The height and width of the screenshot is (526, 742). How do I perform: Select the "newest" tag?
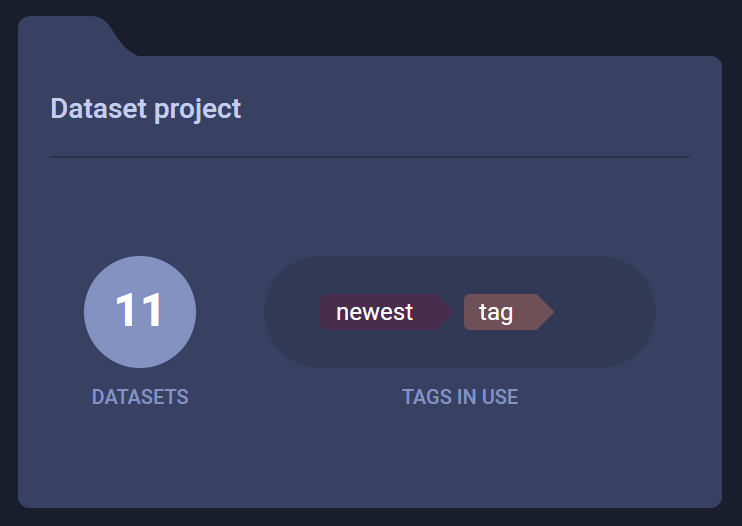pyautogui.click(x=375, y=312)
